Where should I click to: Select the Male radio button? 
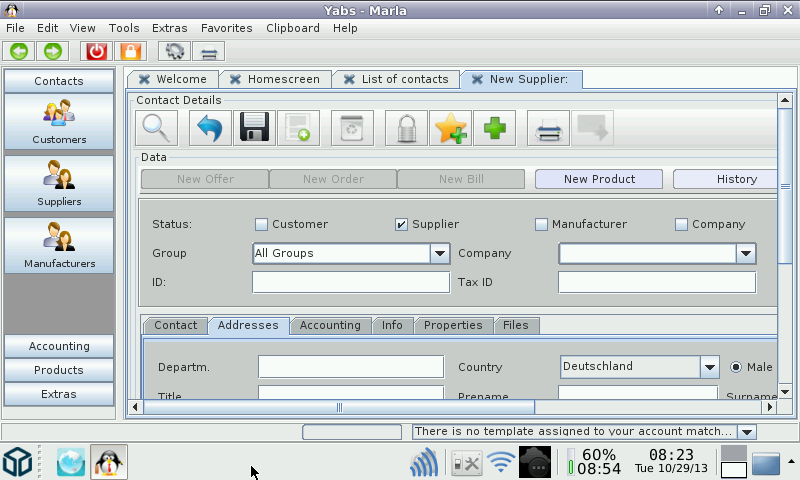click(x=736, y=367)
